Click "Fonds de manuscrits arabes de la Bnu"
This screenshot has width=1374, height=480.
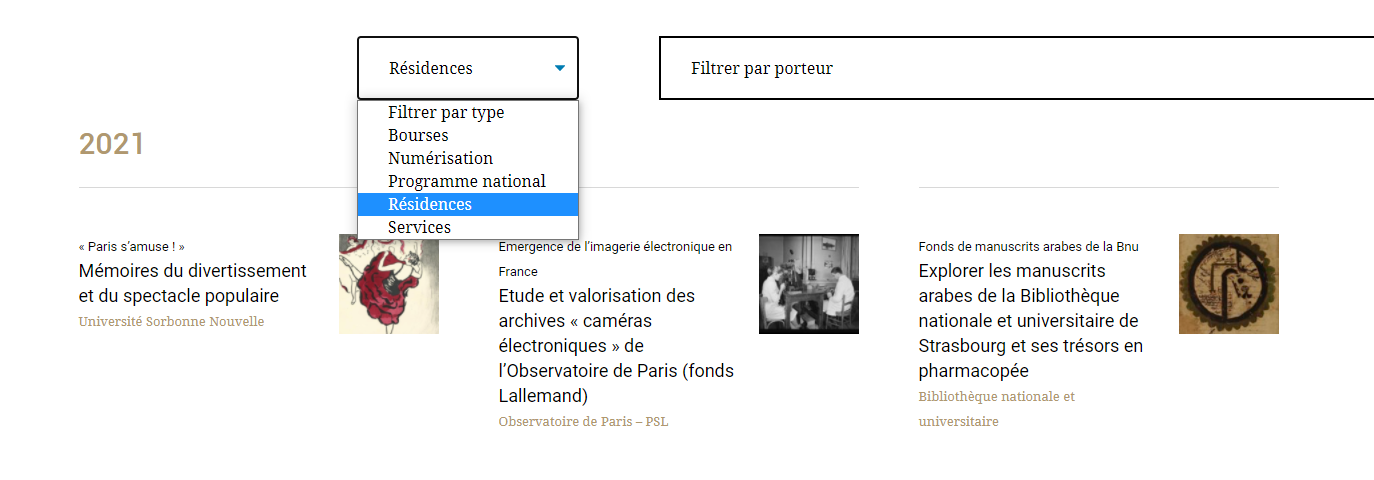pos(1029,246)
